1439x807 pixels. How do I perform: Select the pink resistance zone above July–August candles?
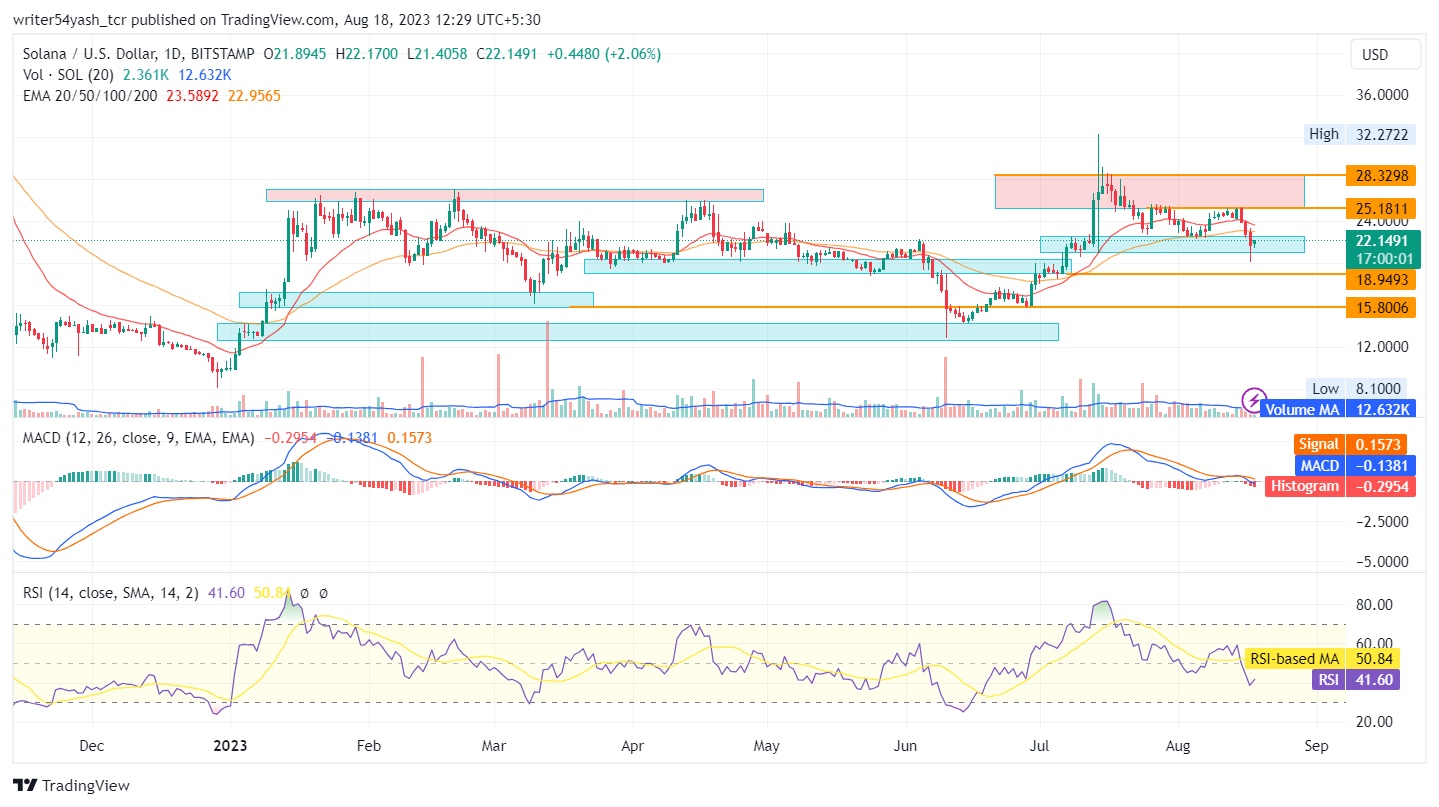[1150, 191]
